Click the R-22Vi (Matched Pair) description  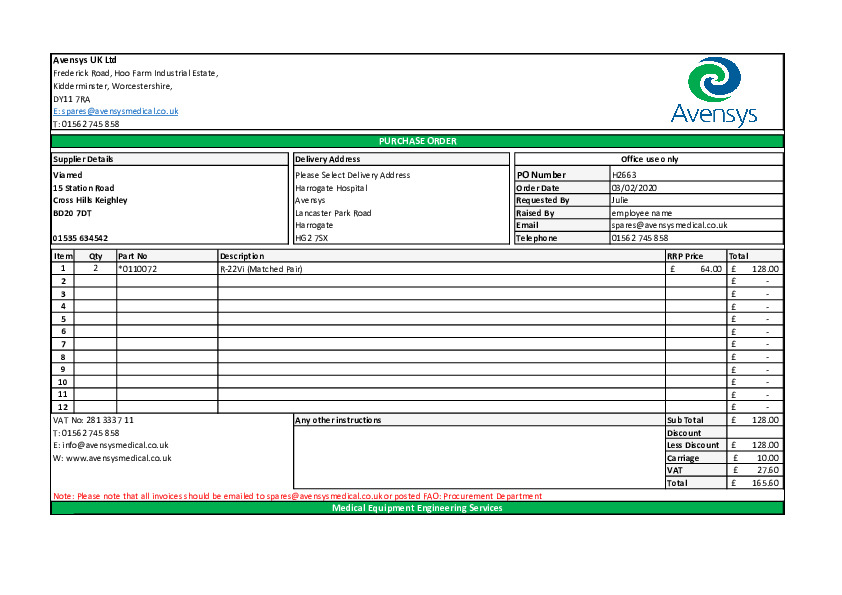(x=261, y=269)
